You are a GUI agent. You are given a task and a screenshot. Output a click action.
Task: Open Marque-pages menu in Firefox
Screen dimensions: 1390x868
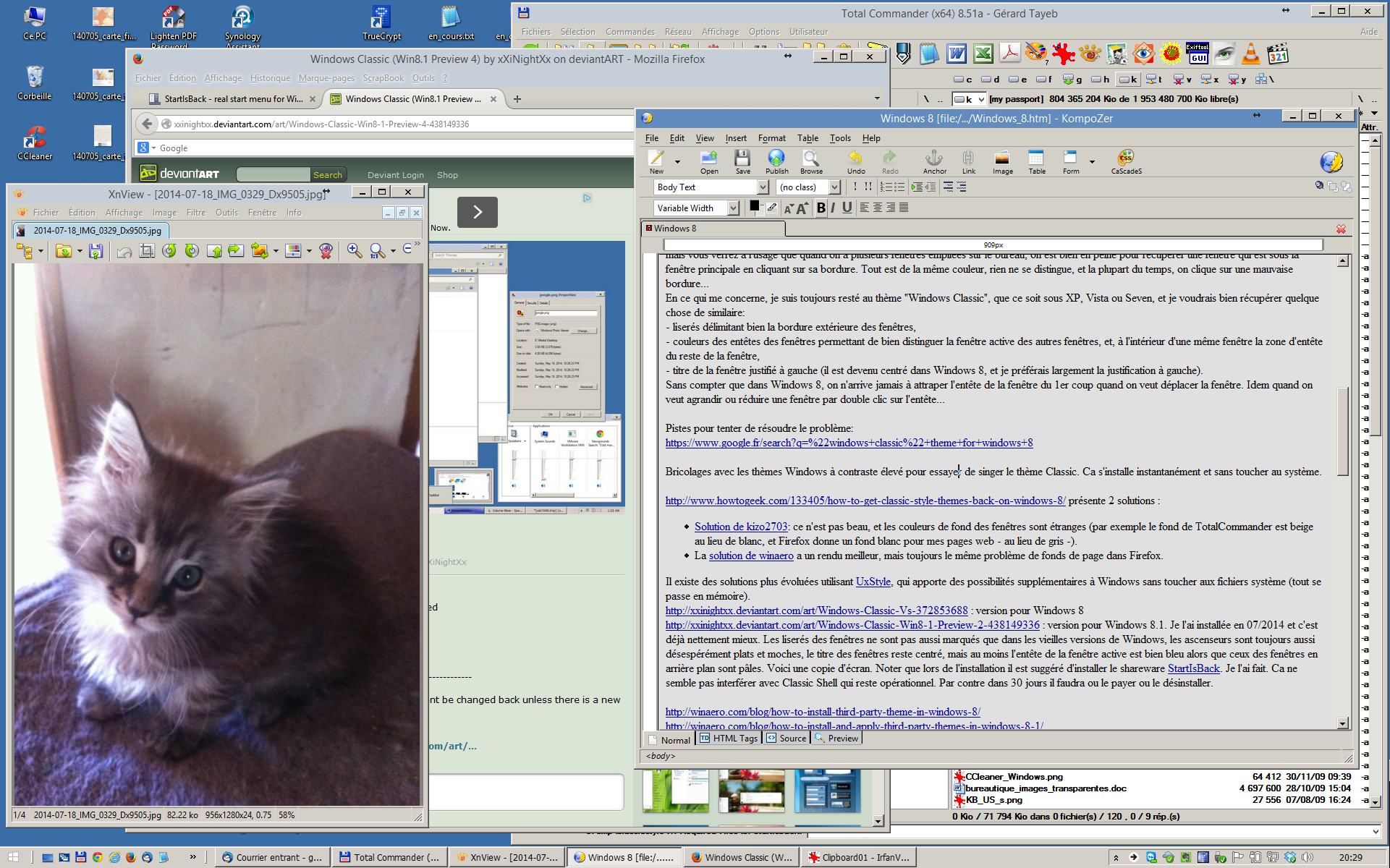[x=326, y=78]
